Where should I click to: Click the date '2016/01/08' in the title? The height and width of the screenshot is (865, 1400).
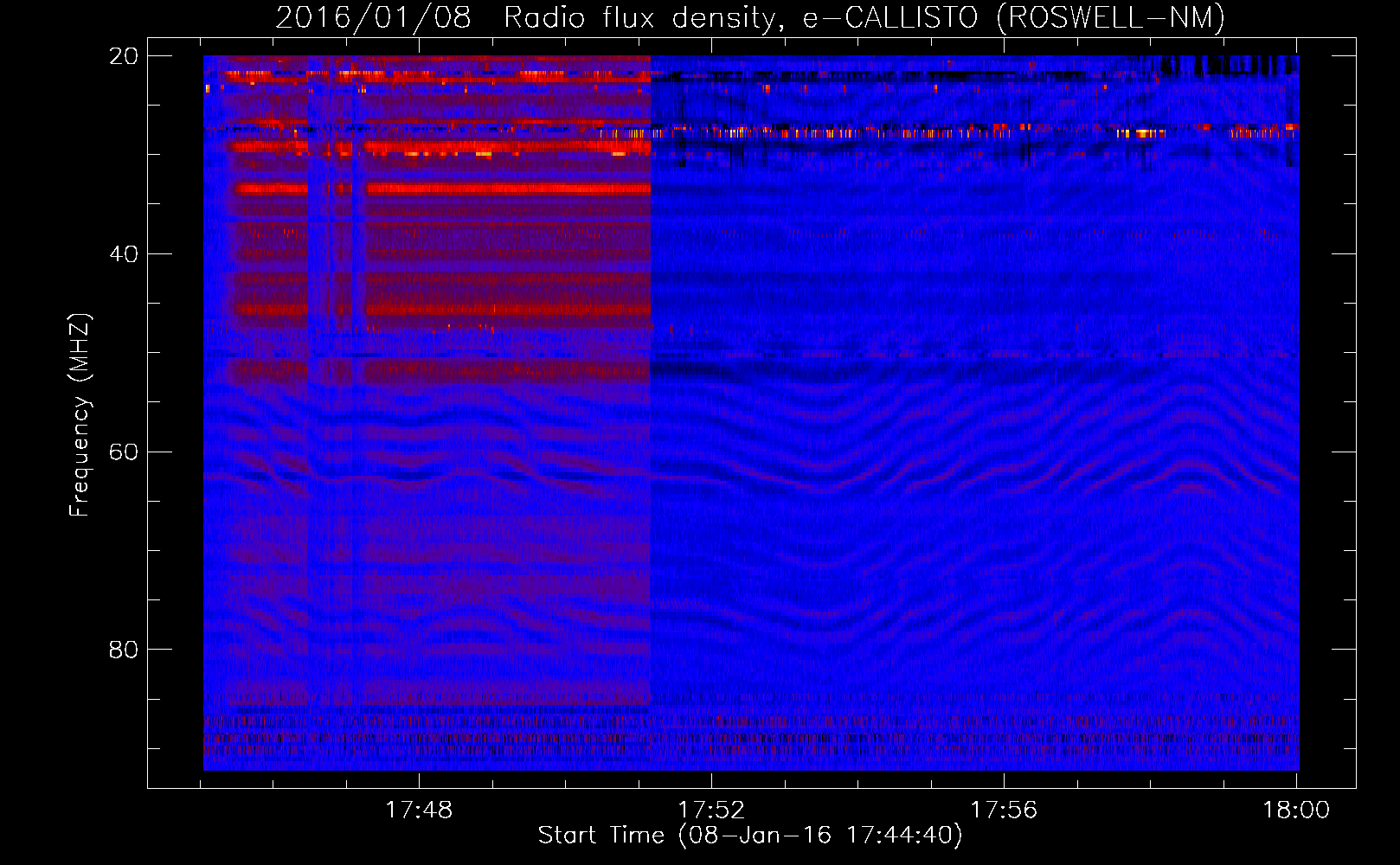coord(373,18)
